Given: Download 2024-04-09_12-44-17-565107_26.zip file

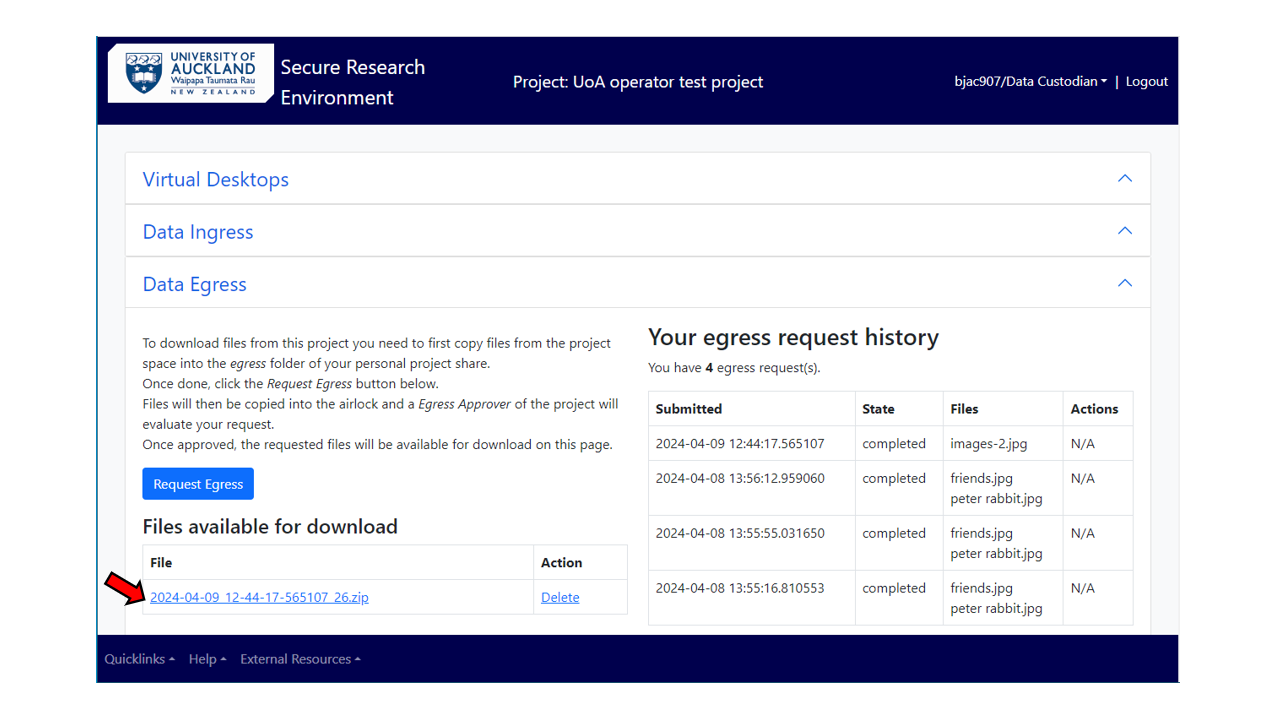Looking at the screenshot, I should tap(259, 597).
